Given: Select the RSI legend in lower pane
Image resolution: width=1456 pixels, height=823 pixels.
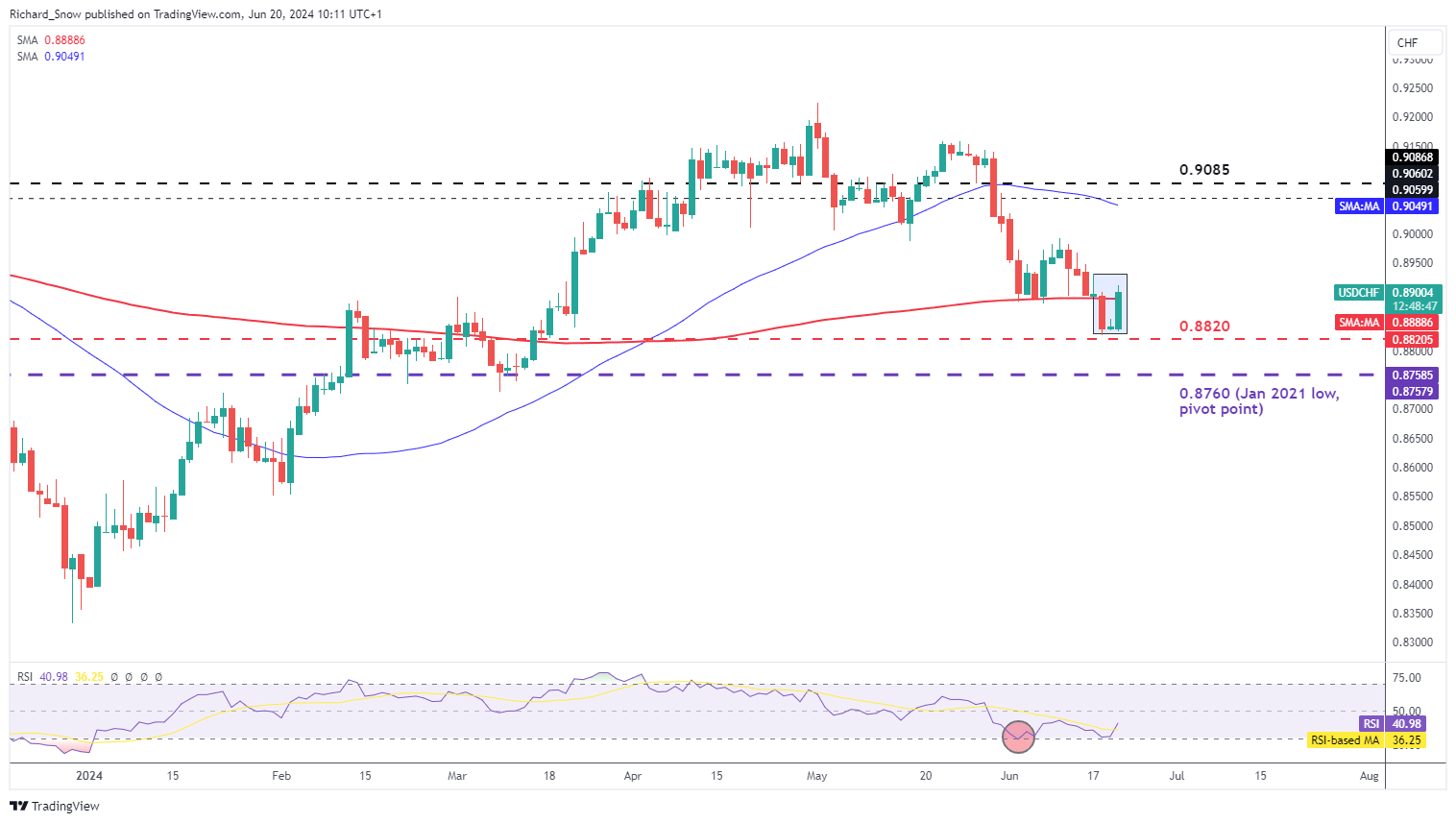Looking at the screenshot, I should (x=25, y=677).
